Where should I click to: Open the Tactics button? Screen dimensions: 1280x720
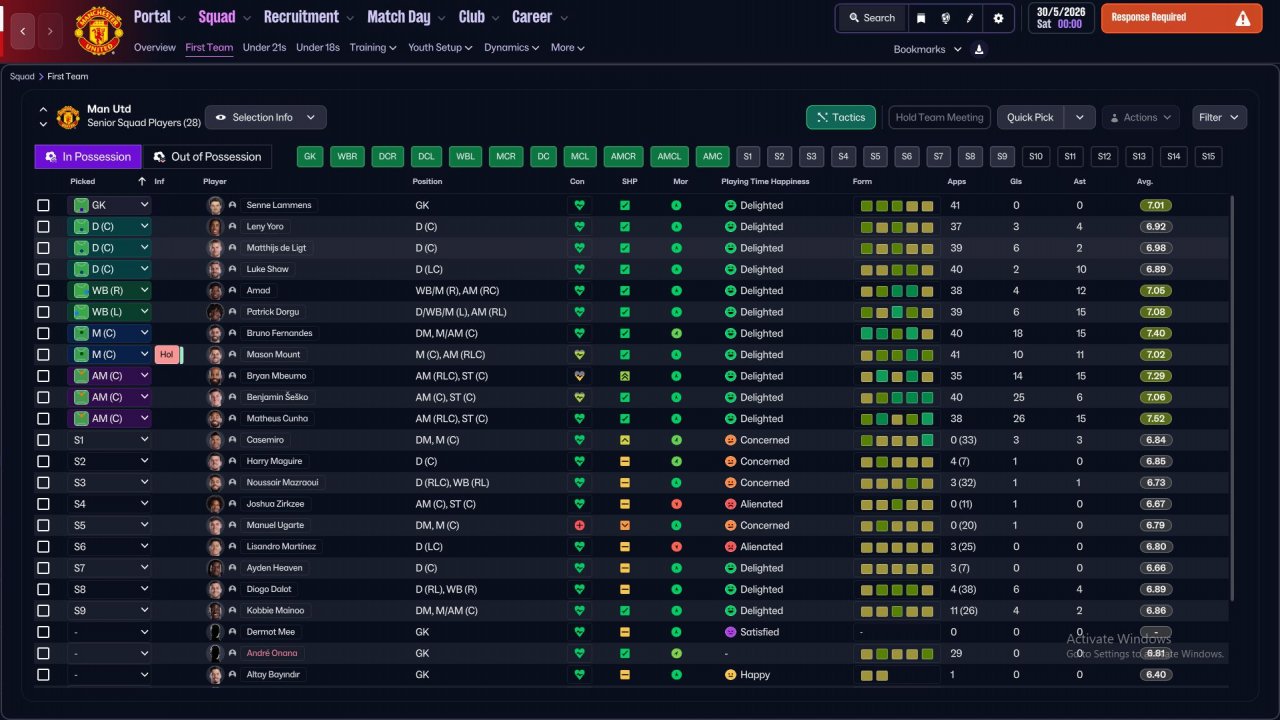[x=841, y=117]
